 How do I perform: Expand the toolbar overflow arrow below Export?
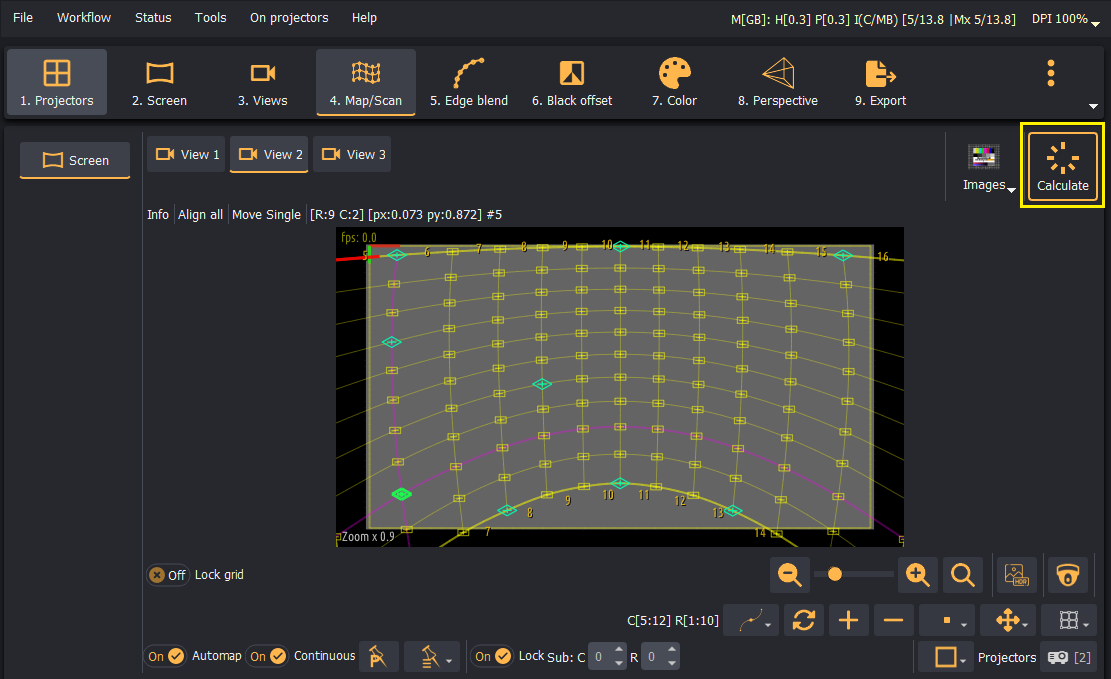1093,106
